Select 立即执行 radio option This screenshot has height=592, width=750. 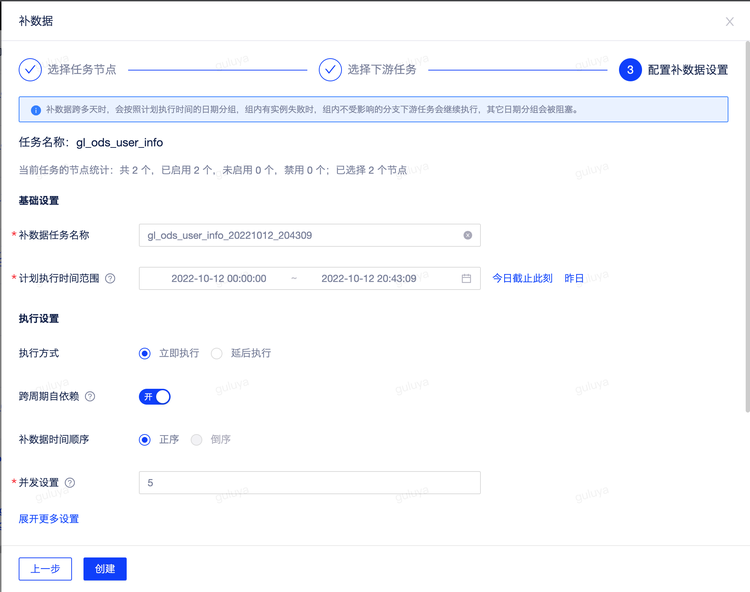point(145,353)
